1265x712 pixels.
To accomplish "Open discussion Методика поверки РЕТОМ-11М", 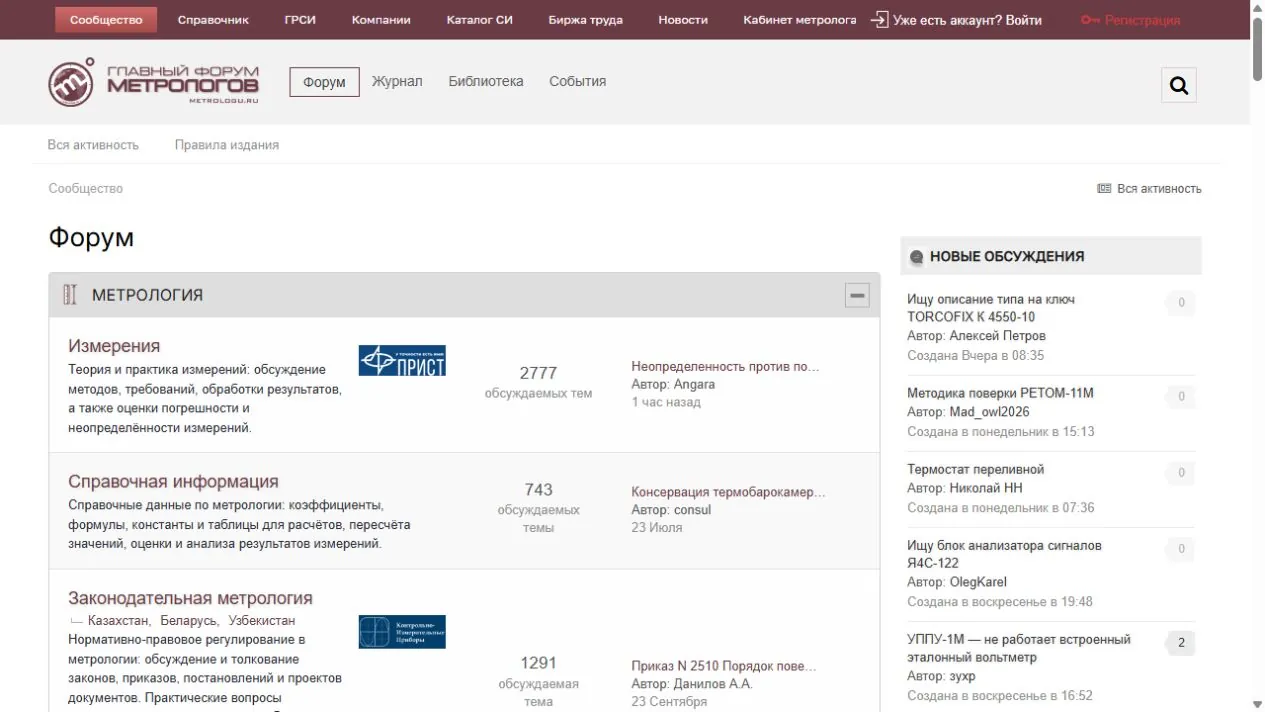I will click(1000, 393).
